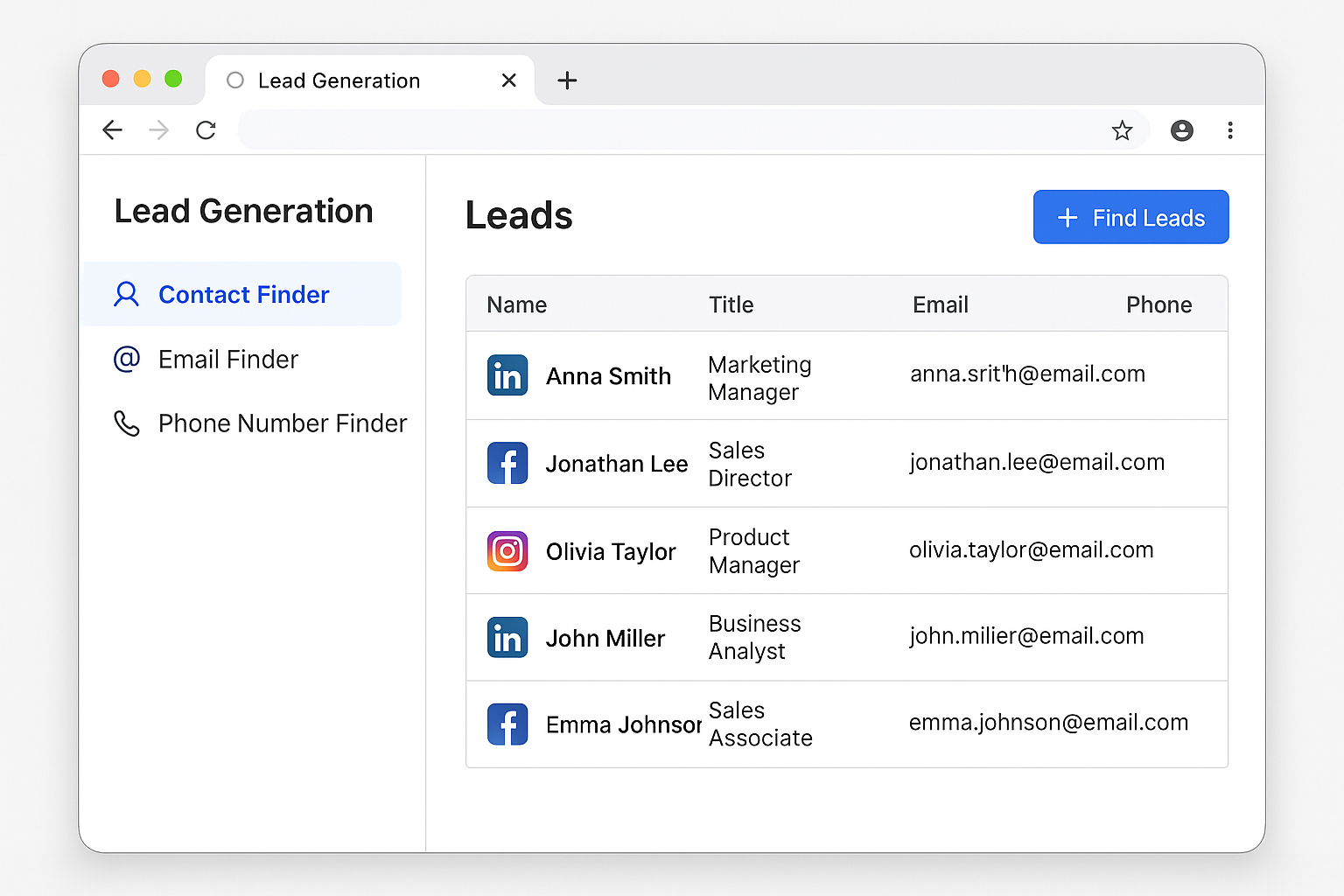Select the LinkedIn icon beside John Miller
This screenshot has width=1344, height=896.
click(x=507, y=638)
